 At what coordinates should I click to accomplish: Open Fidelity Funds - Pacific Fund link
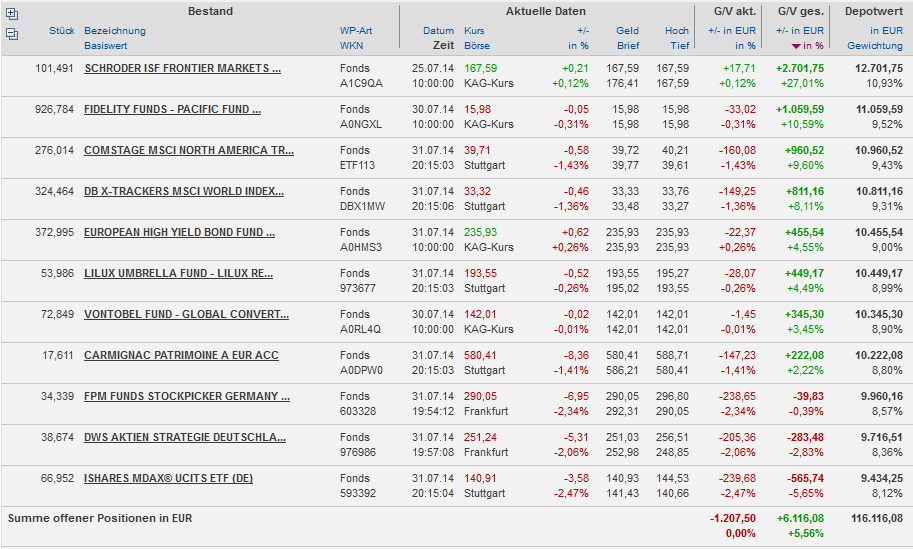pyautogui.click(x=172, y=109)
